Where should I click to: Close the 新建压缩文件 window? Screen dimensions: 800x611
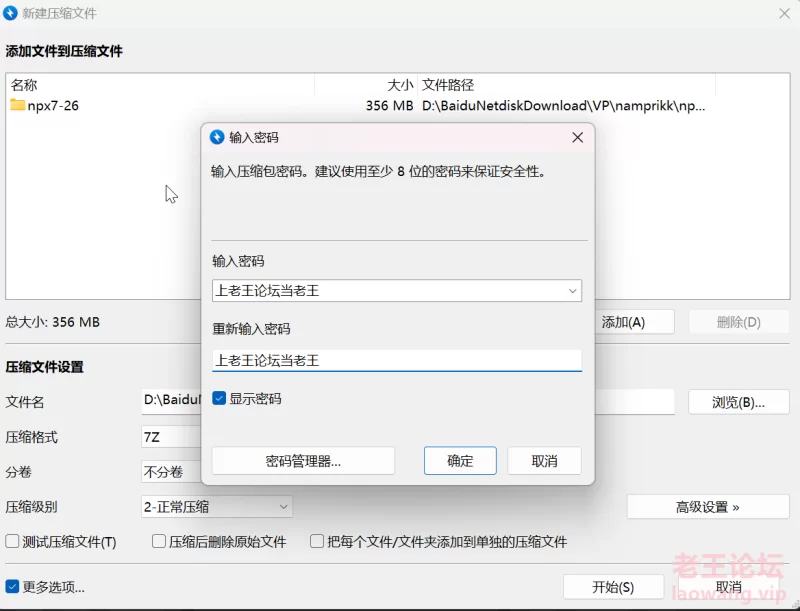785,13
